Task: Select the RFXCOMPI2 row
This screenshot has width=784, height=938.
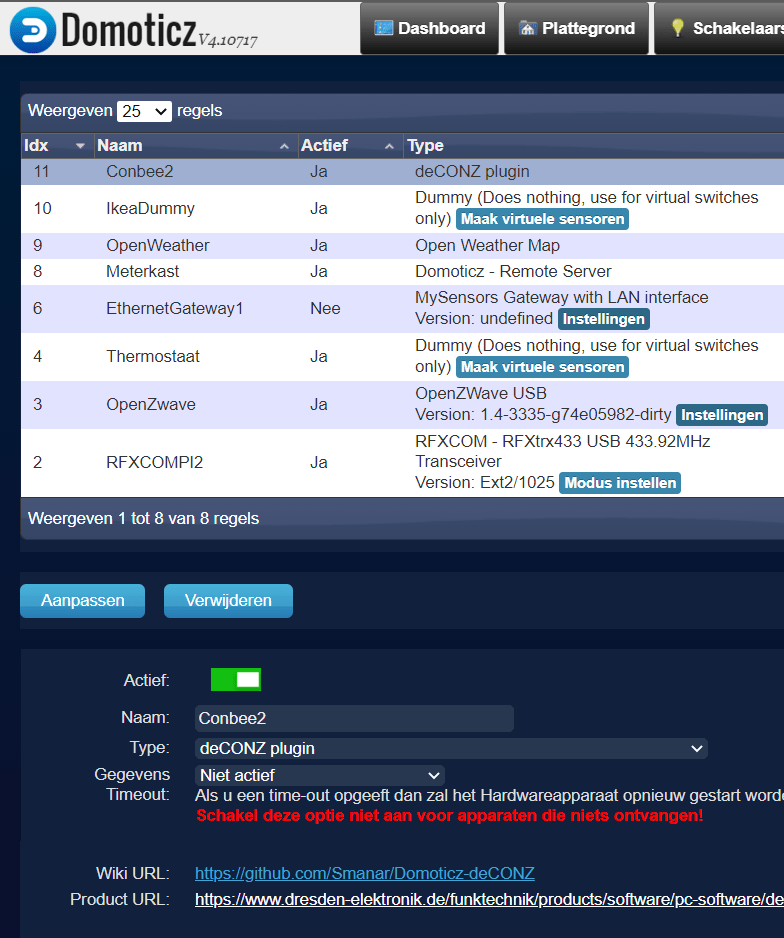Action: point(402,462)
